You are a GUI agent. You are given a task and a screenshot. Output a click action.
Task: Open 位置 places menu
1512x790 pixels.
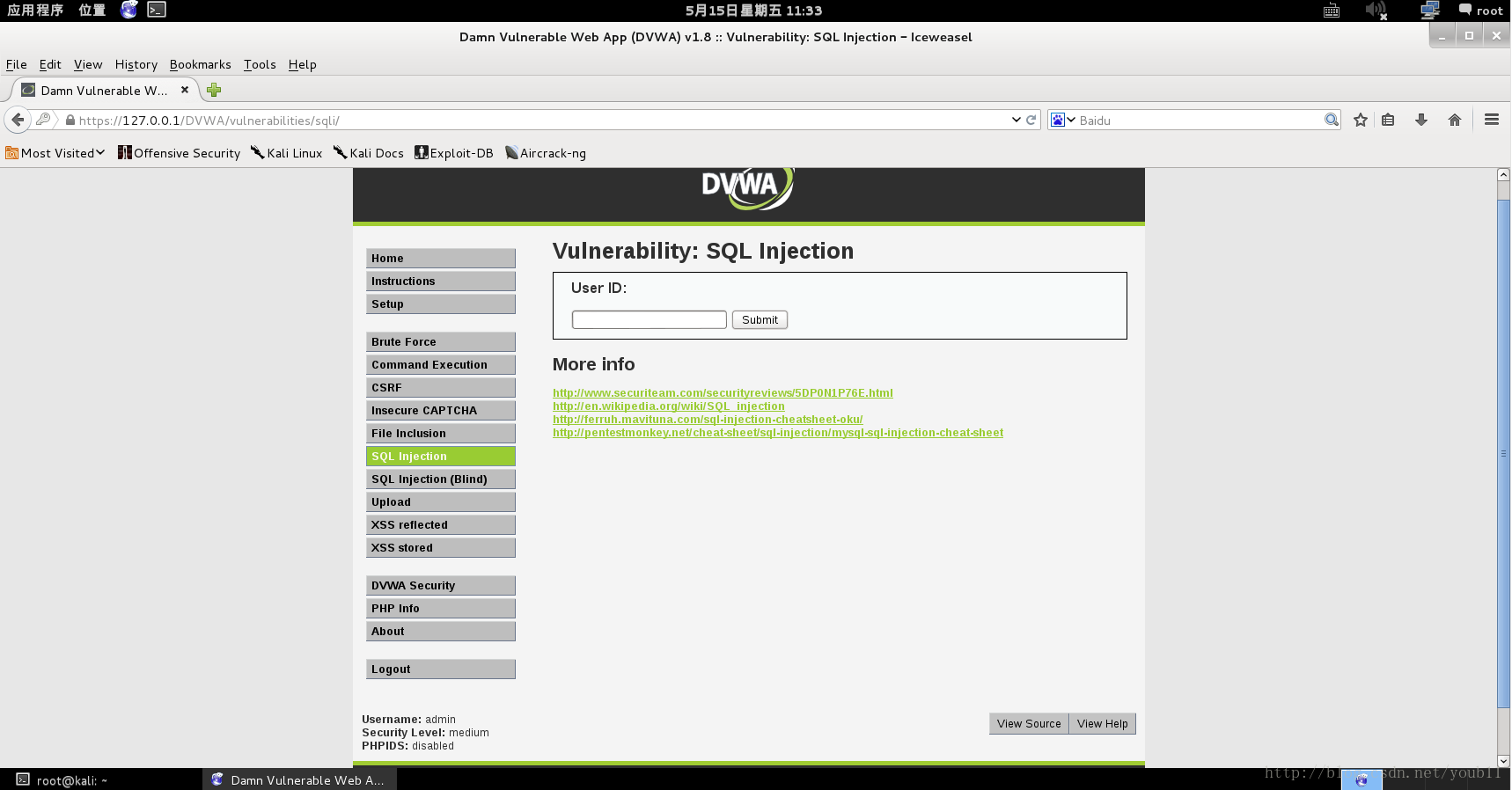[92, 11]
